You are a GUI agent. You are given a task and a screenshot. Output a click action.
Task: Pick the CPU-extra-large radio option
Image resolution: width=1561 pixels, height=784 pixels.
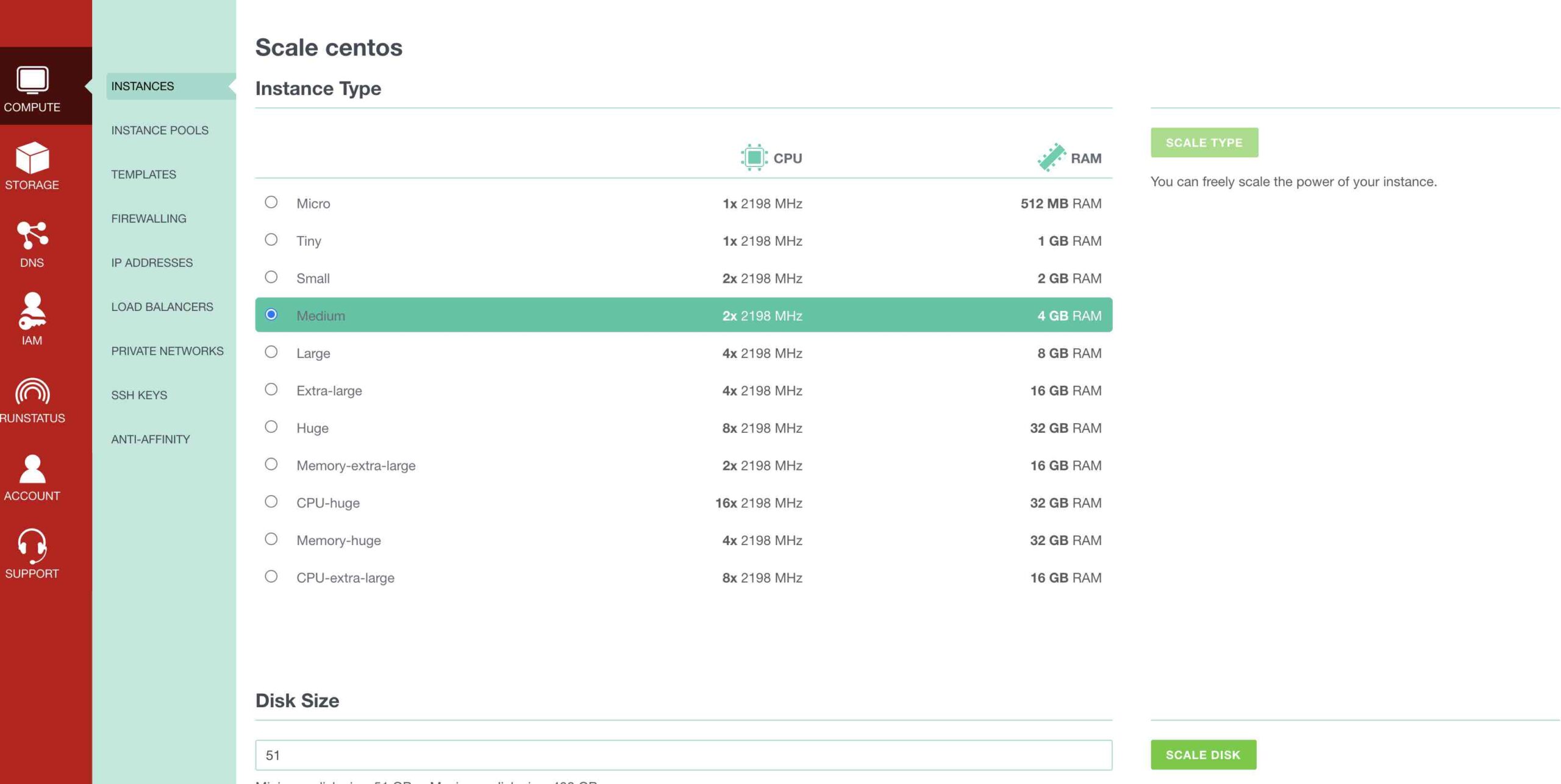[x=271, y=577]
